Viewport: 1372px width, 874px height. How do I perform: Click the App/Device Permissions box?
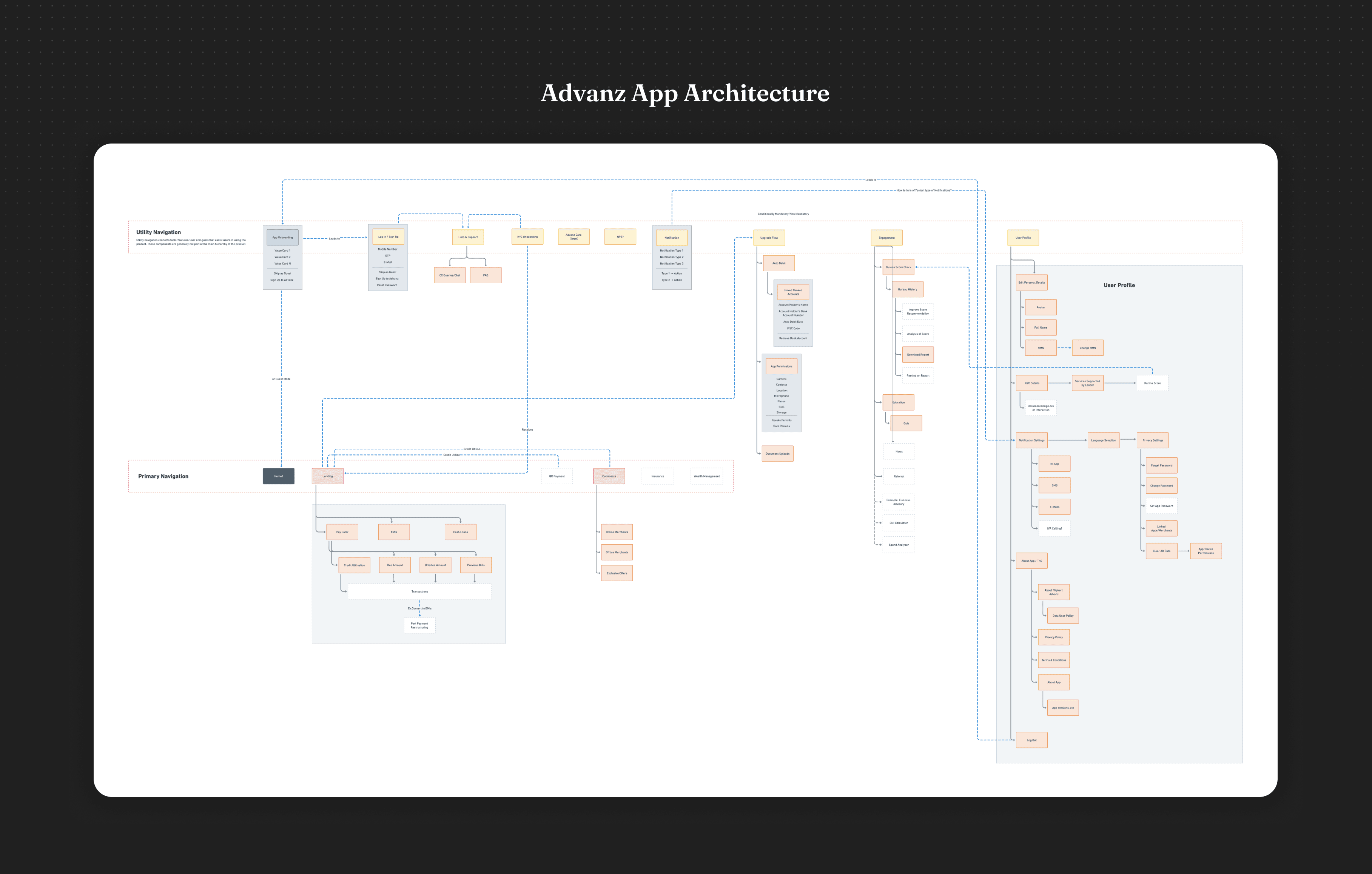tap(1206, 551)
